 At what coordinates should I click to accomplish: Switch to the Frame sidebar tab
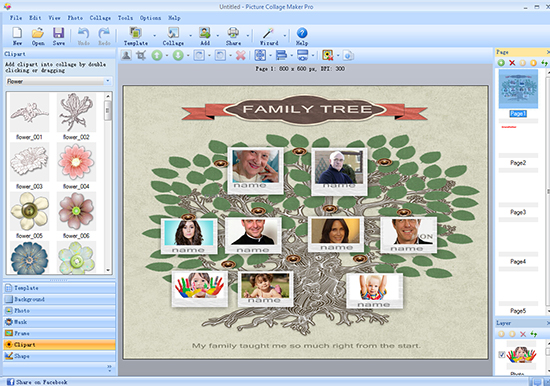pyautogui.click(x=59, y=333)
